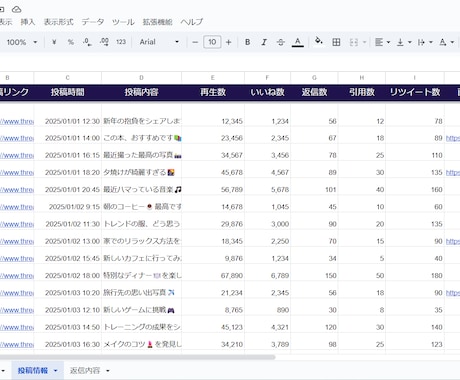The image size is (460, 380).
Task: Open link in 2025/01/01 18:20 row
Action: point(17,173)
